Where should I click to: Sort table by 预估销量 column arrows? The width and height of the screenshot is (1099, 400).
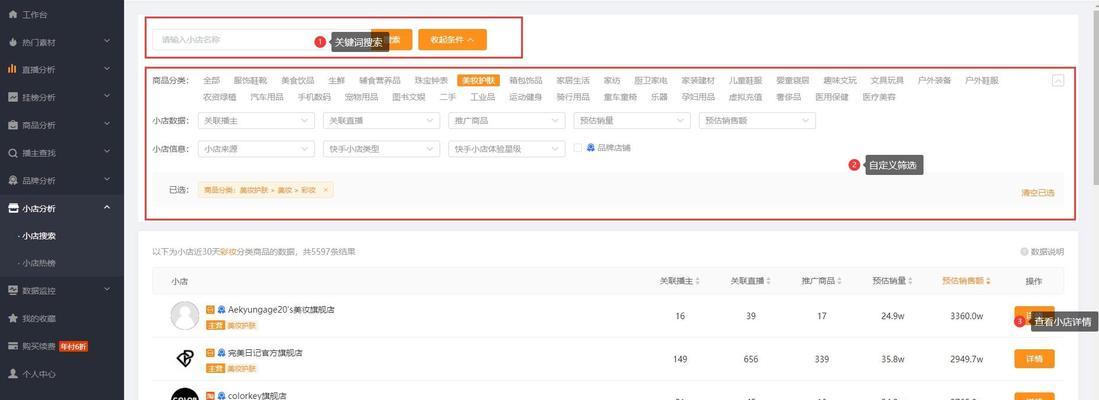click(x=910, y=281)
